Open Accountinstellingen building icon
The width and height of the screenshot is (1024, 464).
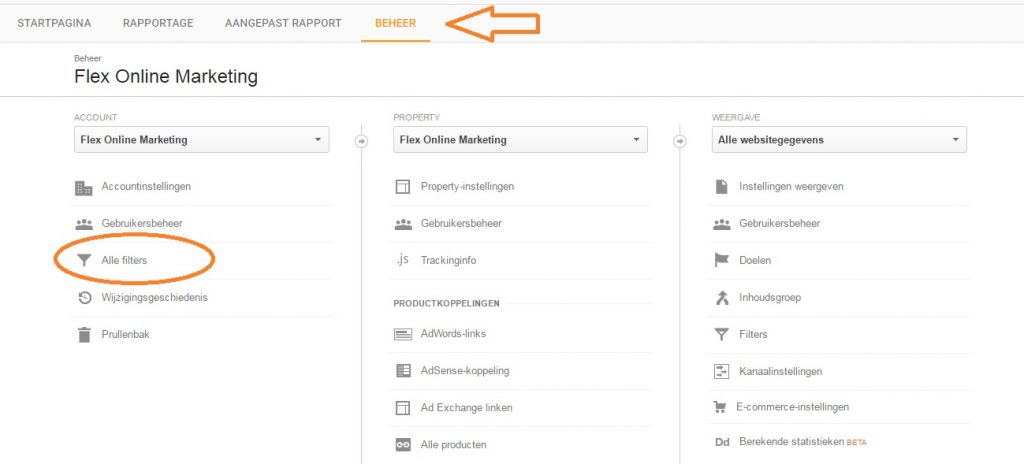point(84,188)
